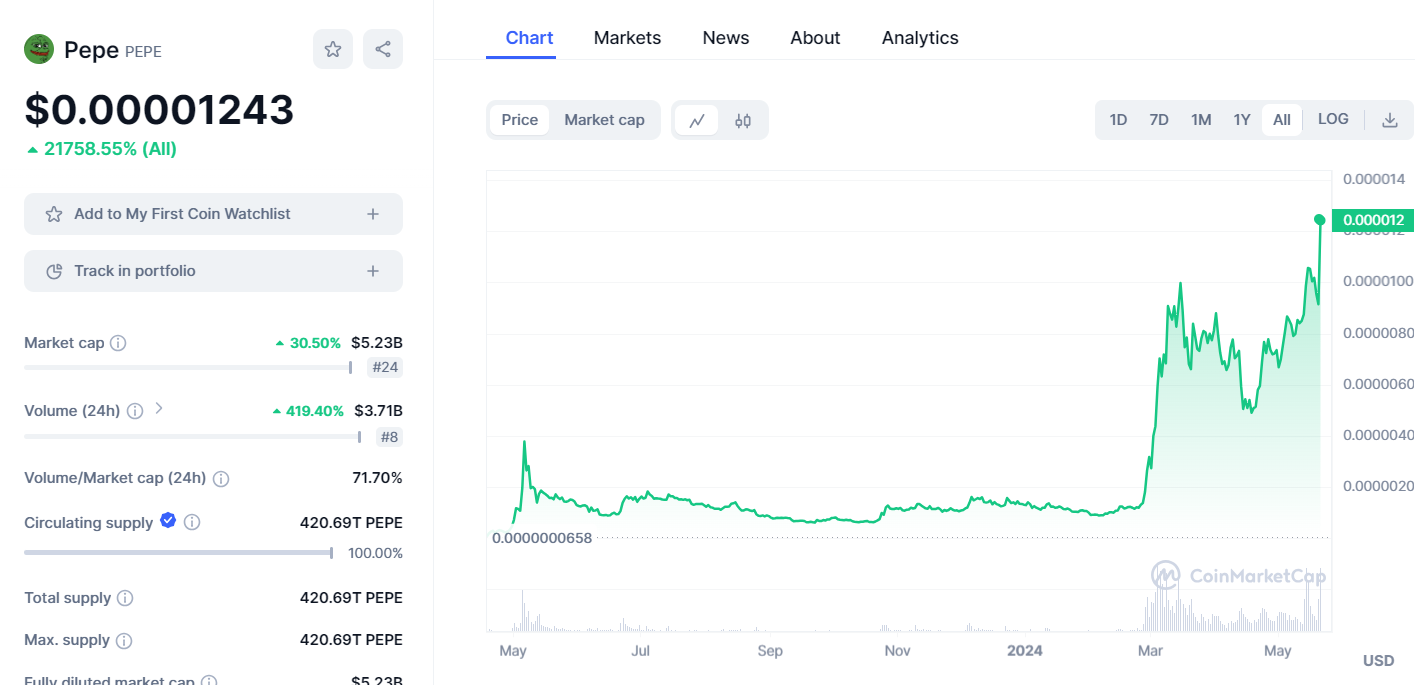Open the Chart tab
This screenshot has height=685, width=1415.
[x=529, y=38]
